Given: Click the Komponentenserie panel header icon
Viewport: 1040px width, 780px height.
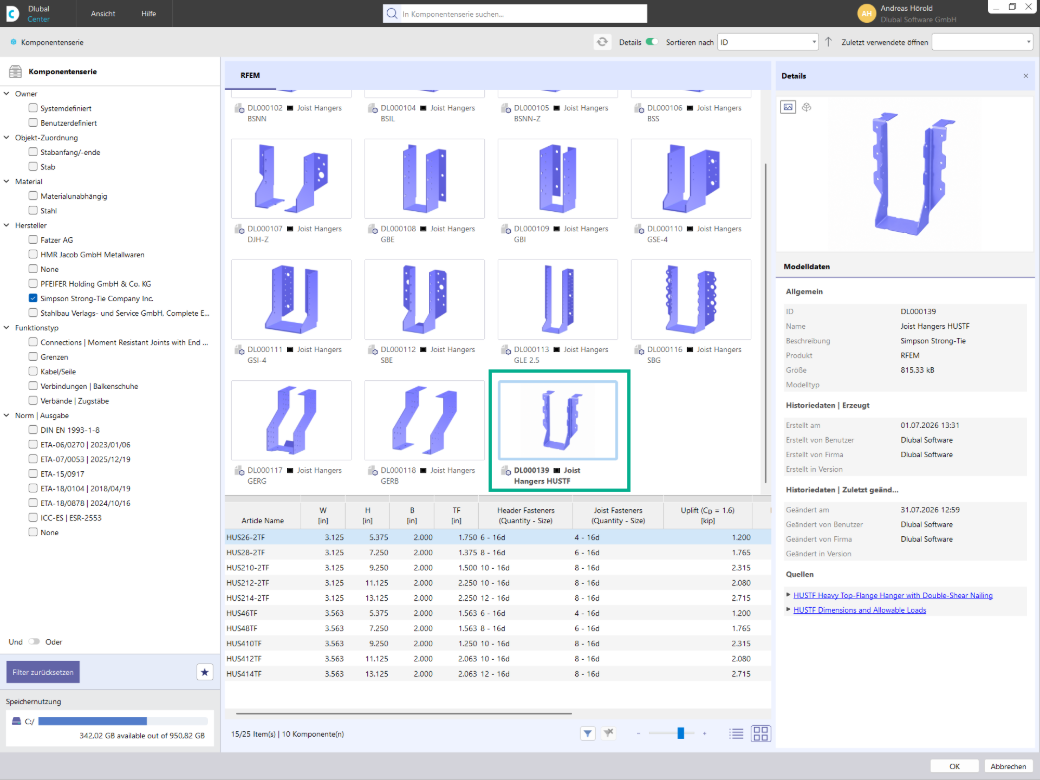Looking at the screenshot, I should click(15, 71).
